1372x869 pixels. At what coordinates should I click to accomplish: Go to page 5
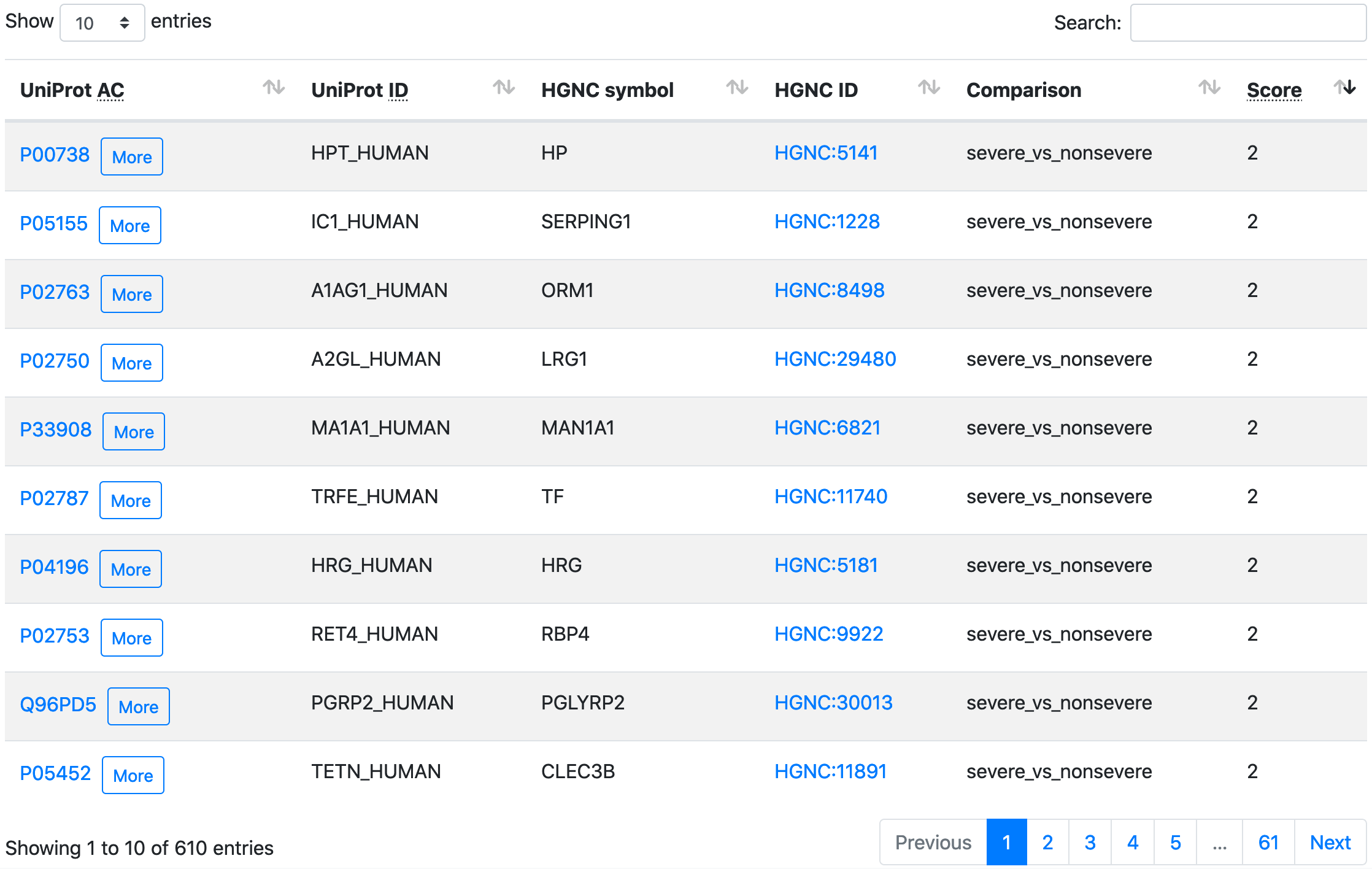point(1175,842)
